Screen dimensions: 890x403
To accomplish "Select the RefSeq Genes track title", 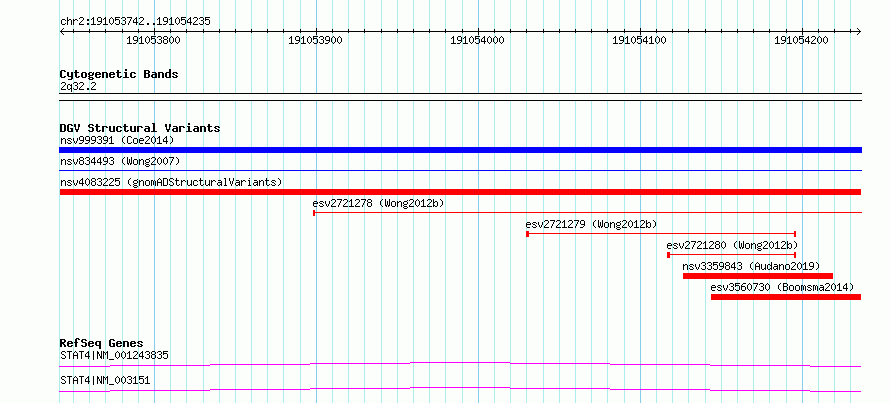I will [102, 343].
